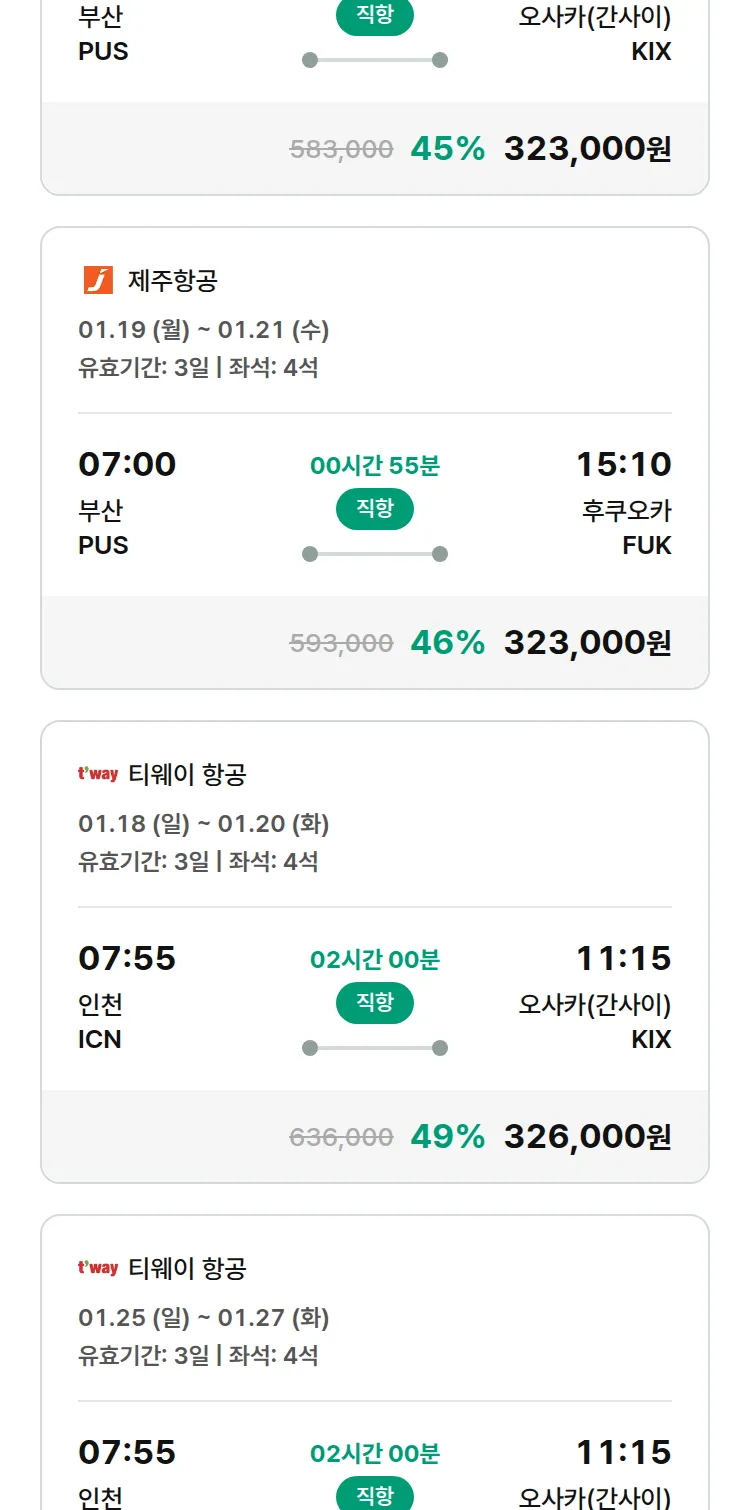Viewport: 750px width, 1510px height.
Task: Click the 15:10 Fukuoka arrival time
Action: pos(623,464)
